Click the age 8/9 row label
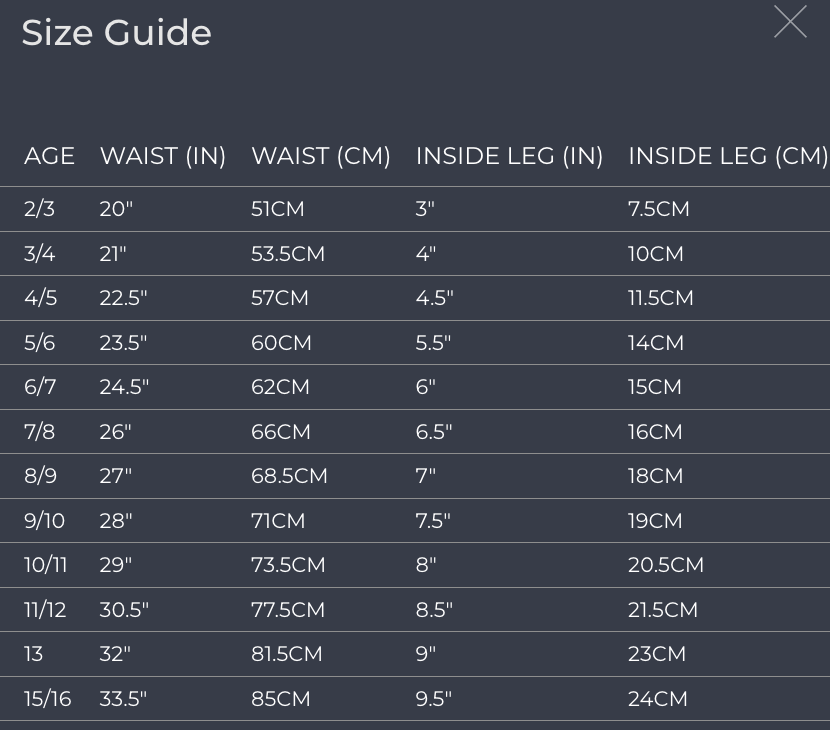The height and width of the screenshot is (730, 830). click(x=40, y=475)
